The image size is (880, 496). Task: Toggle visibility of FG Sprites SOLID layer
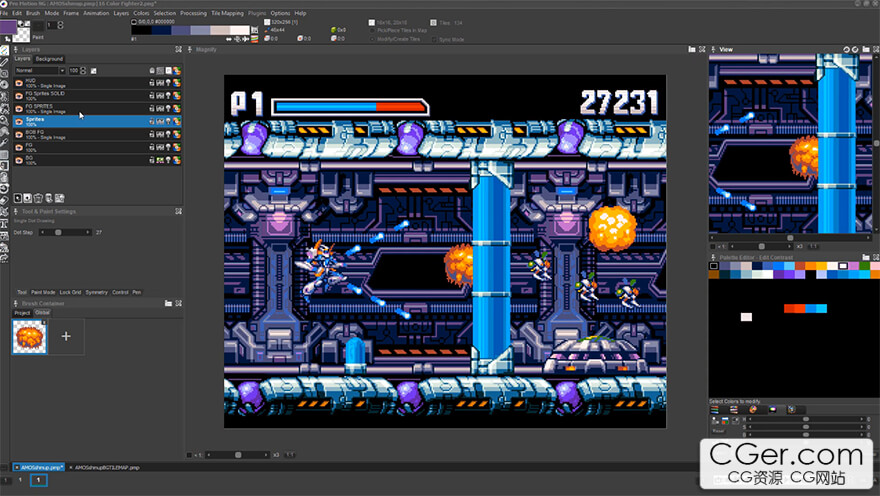coord(19,96)
